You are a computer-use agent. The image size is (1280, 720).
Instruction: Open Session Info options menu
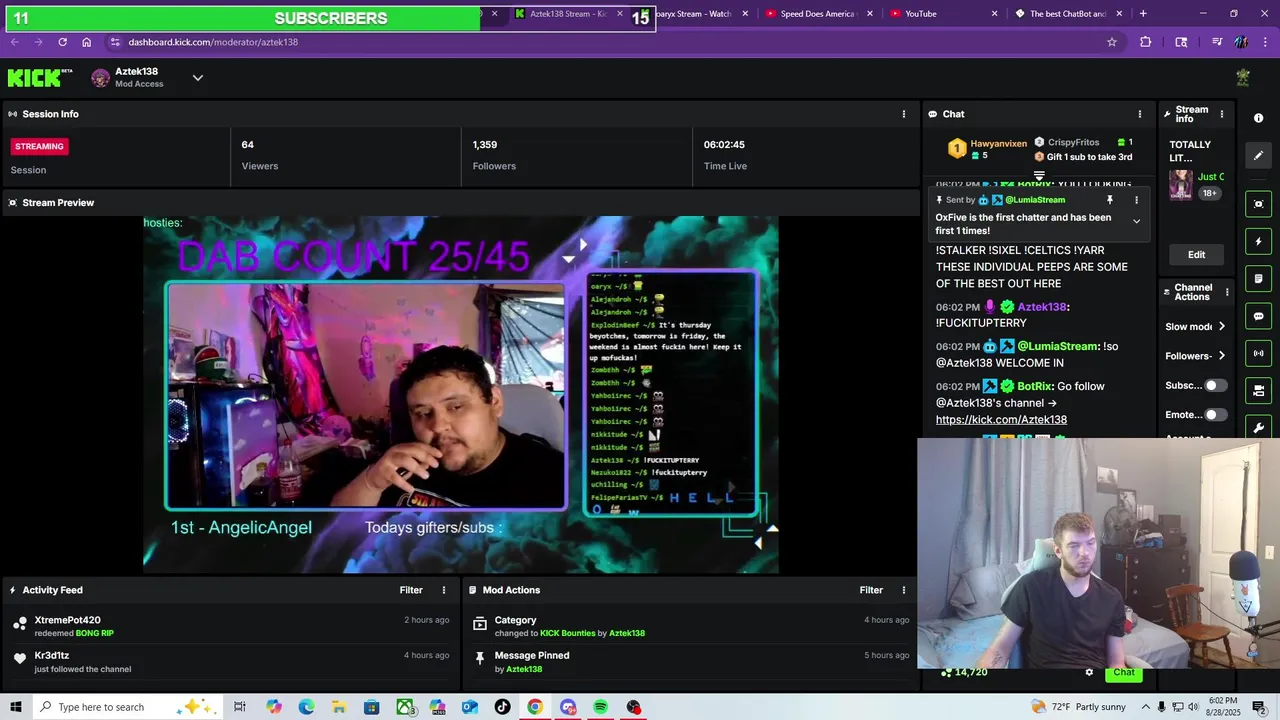pos(904,114)
